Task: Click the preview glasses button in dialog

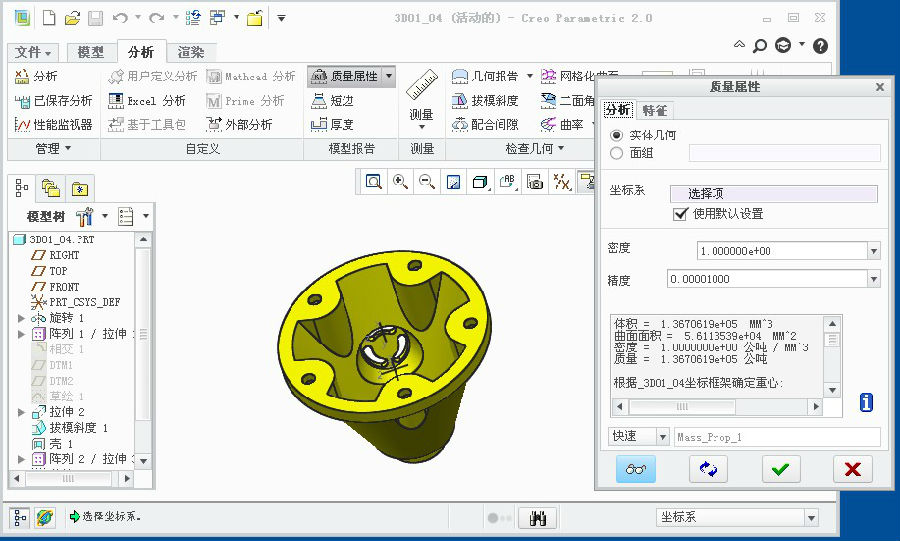Action: (635, 469)
